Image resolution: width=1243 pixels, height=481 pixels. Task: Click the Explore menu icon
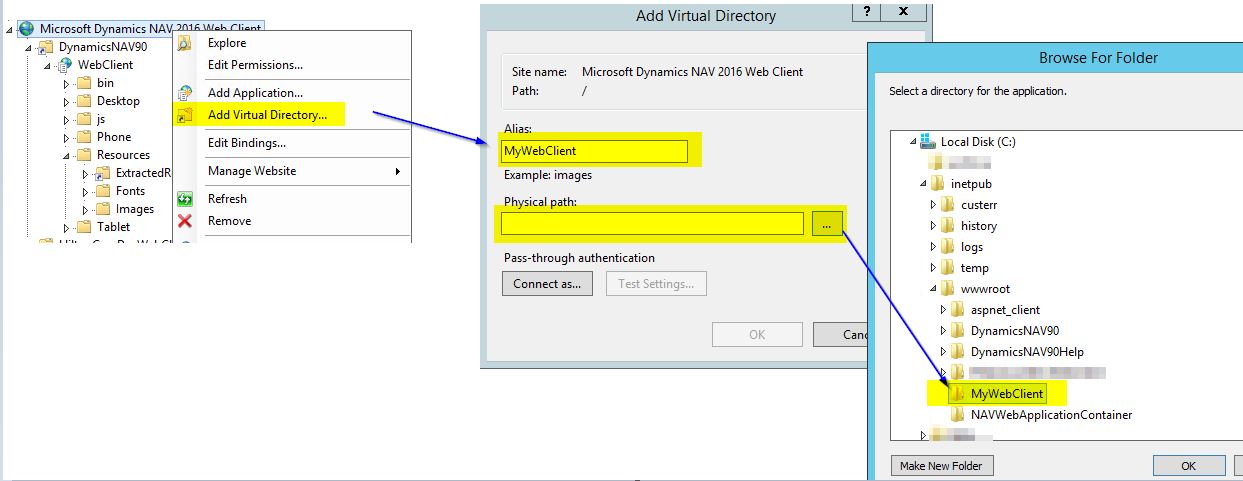pyautogui.click(x=184, y=43)
